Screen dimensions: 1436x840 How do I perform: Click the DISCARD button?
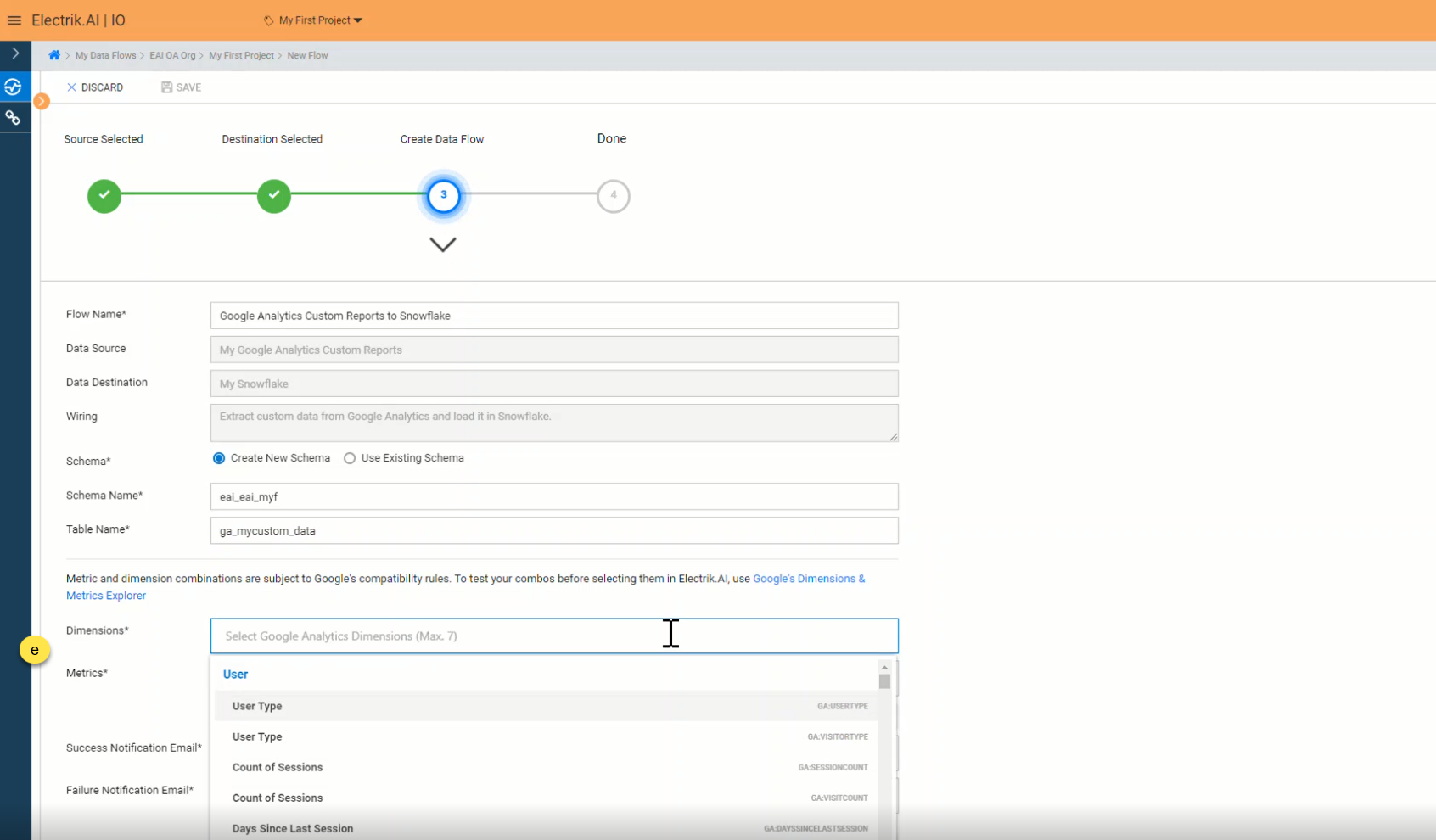[x=95, y=87]
